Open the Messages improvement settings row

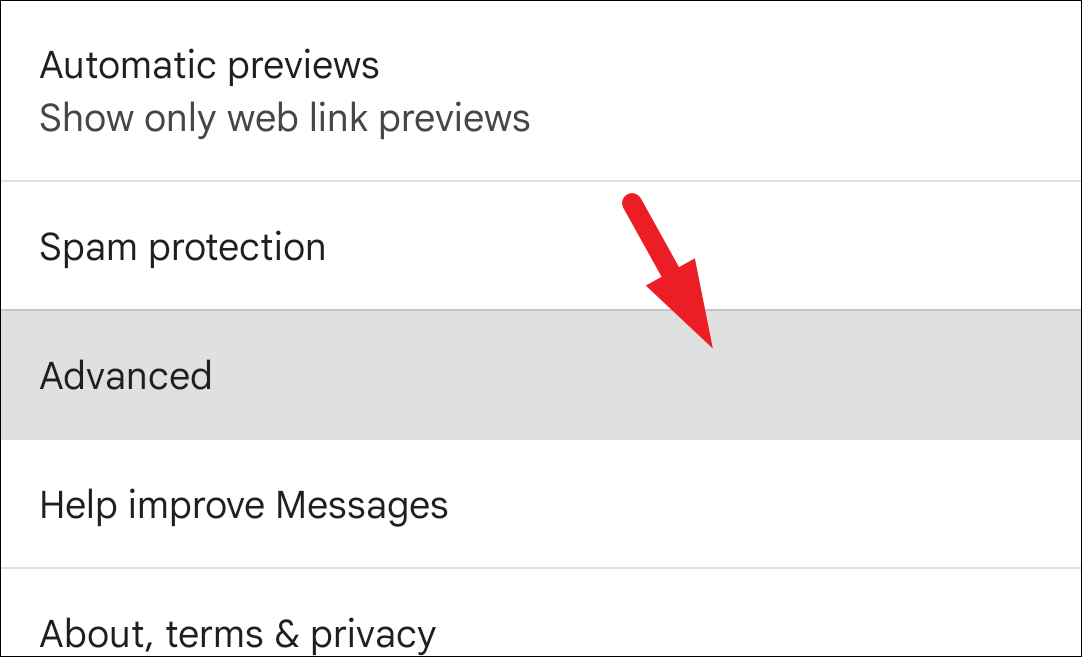(x=541, y=504)
